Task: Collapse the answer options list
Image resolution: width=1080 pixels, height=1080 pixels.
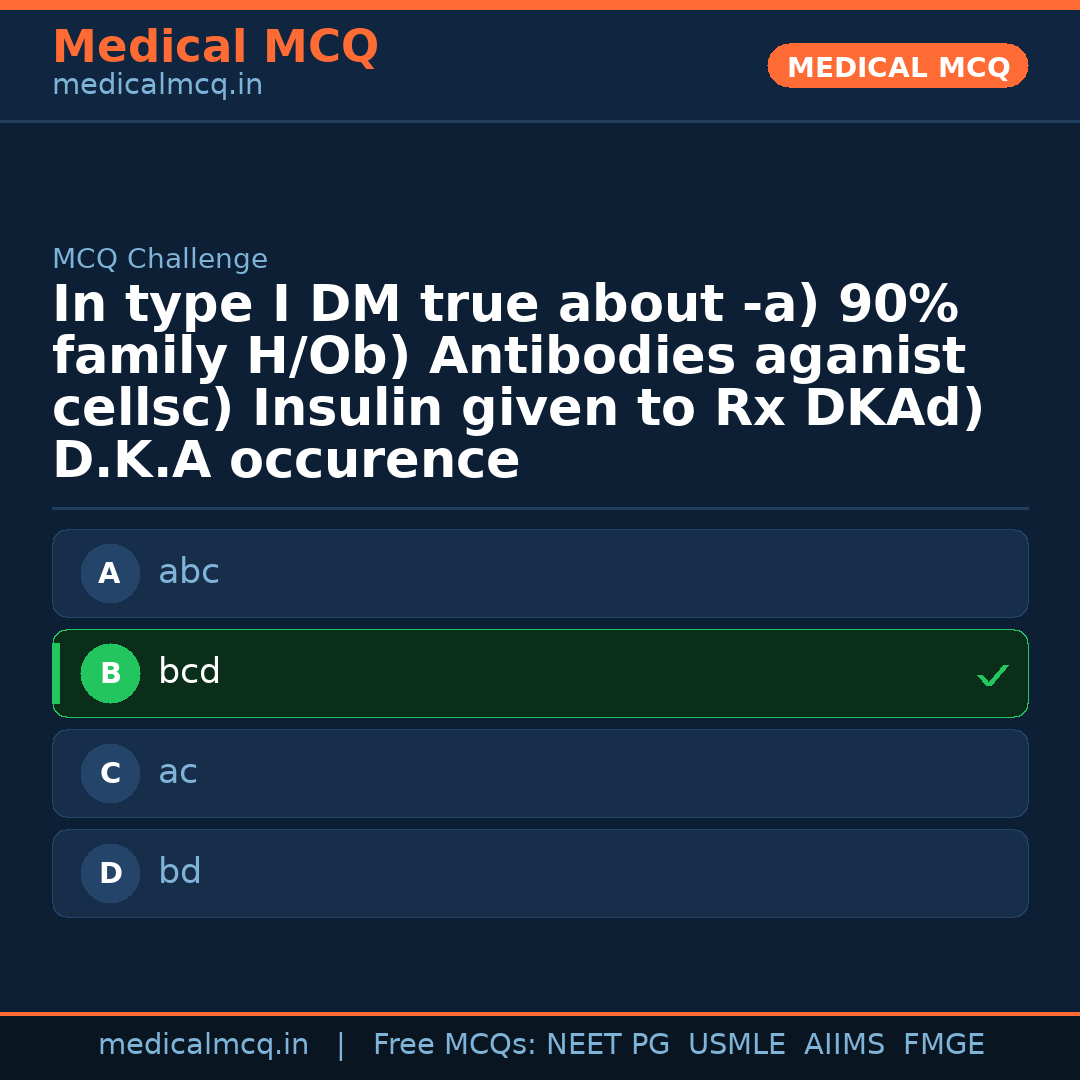Action: (540, 723)
